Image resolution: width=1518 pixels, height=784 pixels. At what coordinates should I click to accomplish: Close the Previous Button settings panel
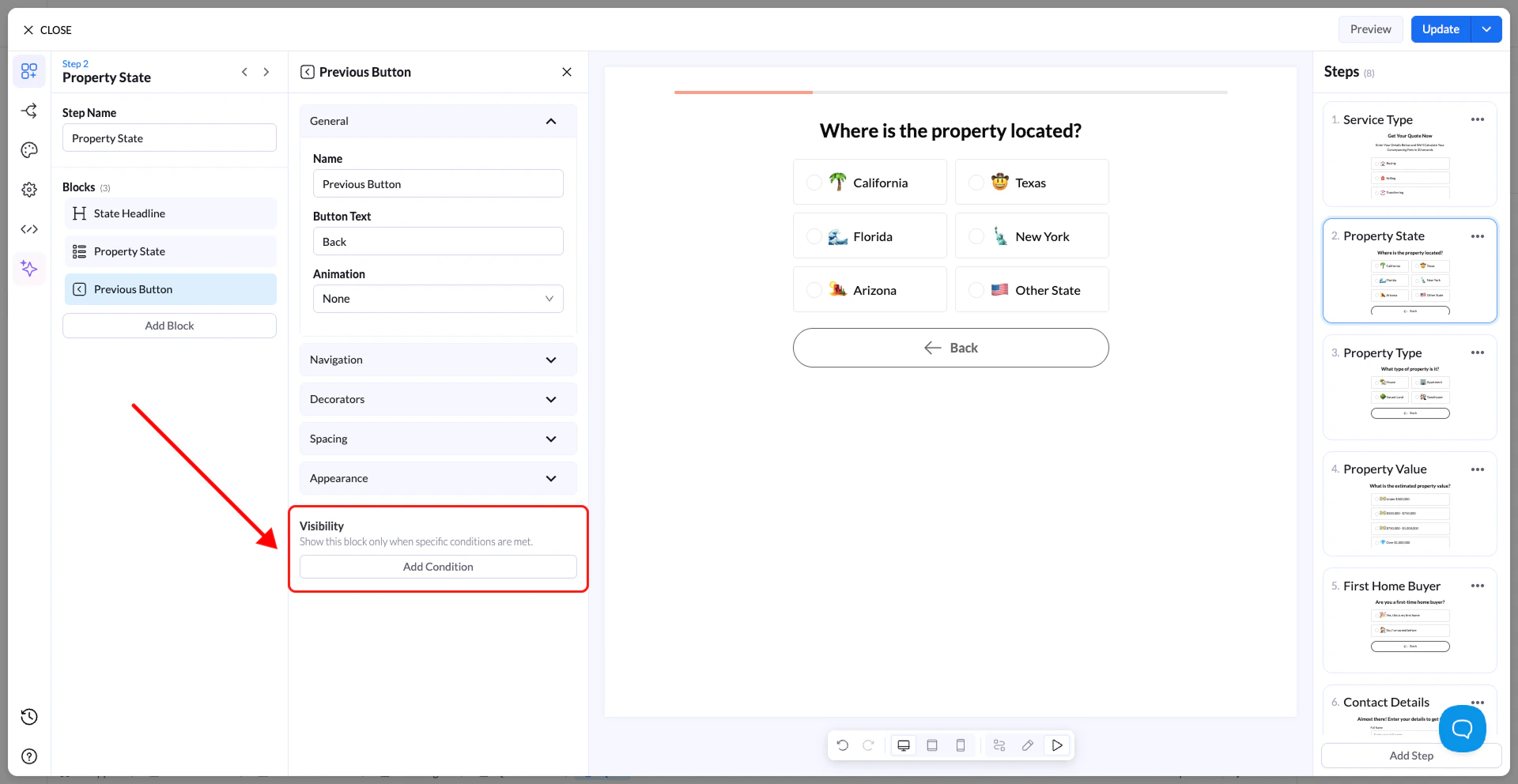coord(567,72)
